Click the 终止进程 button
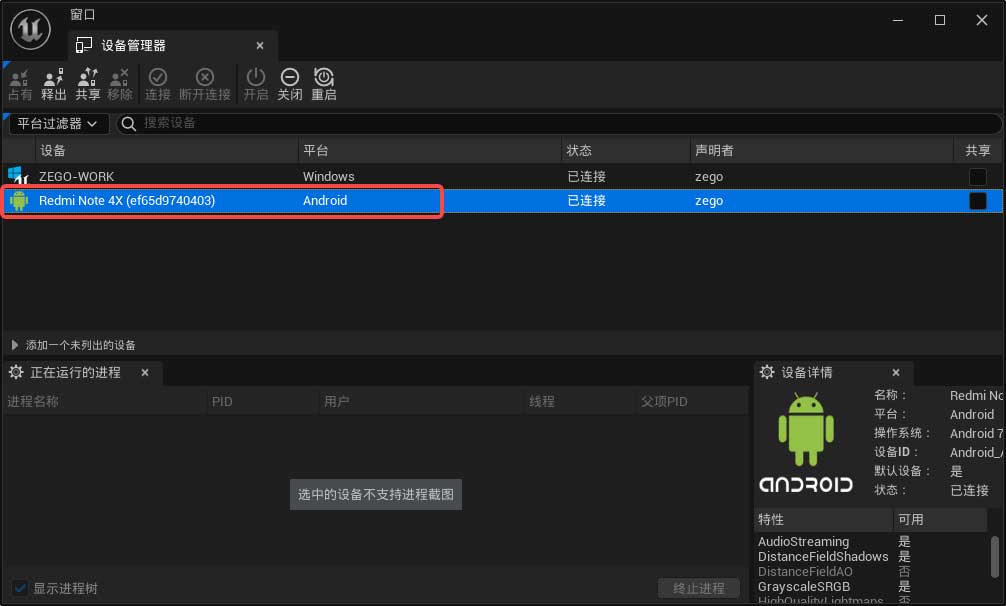1006x606 pixels. point(699,588)
